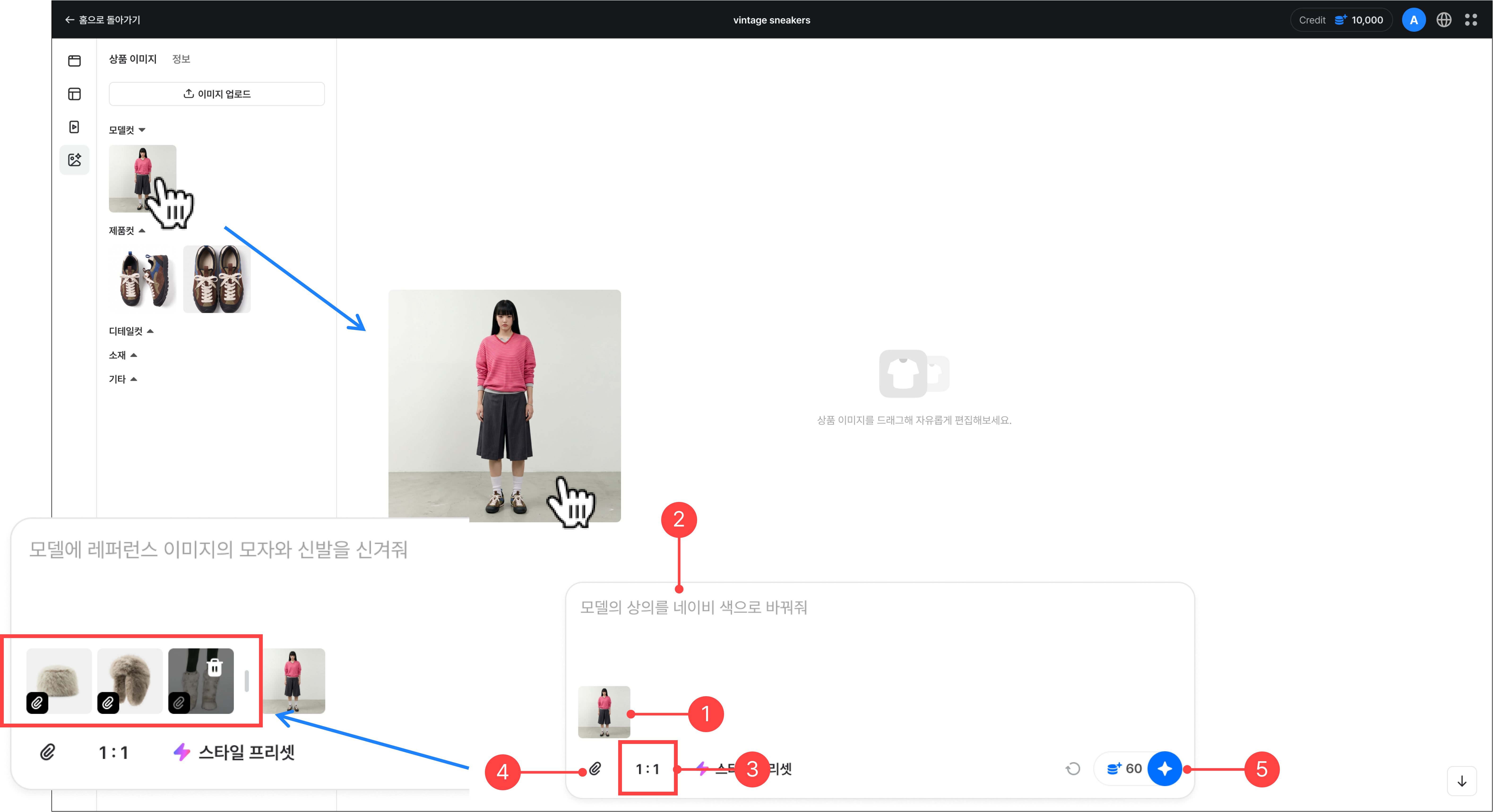
Task: Switch to the 상품 이미지 tab
Action: pyautogui.click(x=133, y=59)
